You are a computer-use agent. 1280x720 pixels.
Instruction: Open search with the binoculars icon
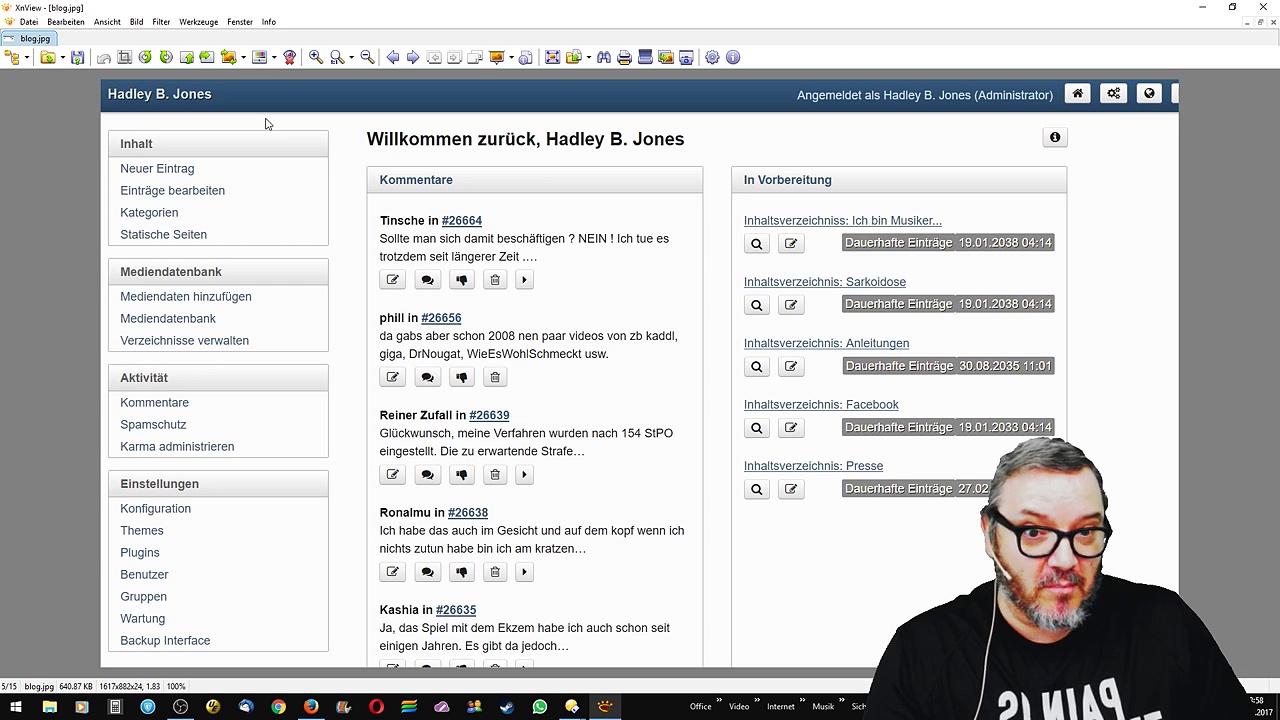pyautogui.click(x=604, y=58)
